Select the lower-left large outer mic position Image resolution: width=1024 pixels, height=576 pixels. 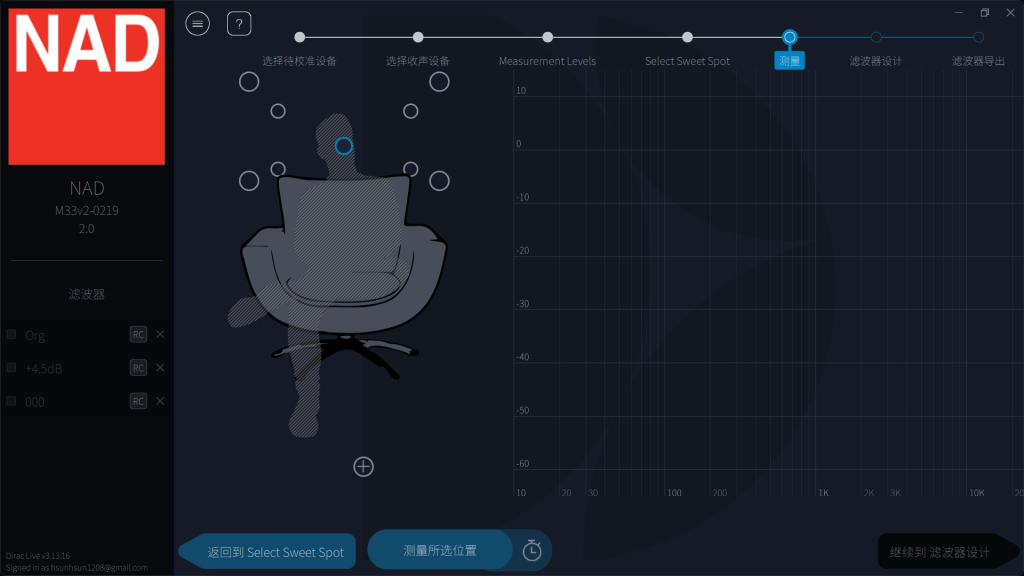coord(249,181)
